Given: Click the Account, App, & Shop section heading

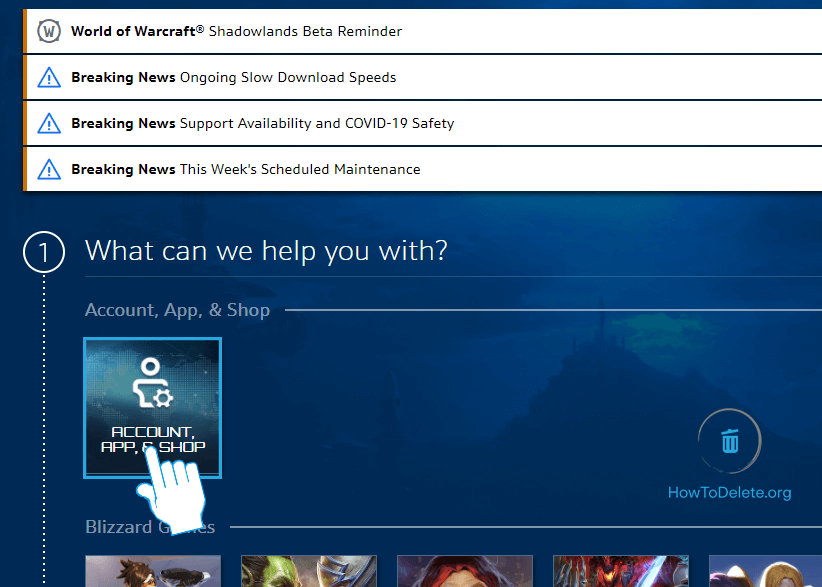Looking at the screenshot, I should pyautogui.click(x=177, y=310).
